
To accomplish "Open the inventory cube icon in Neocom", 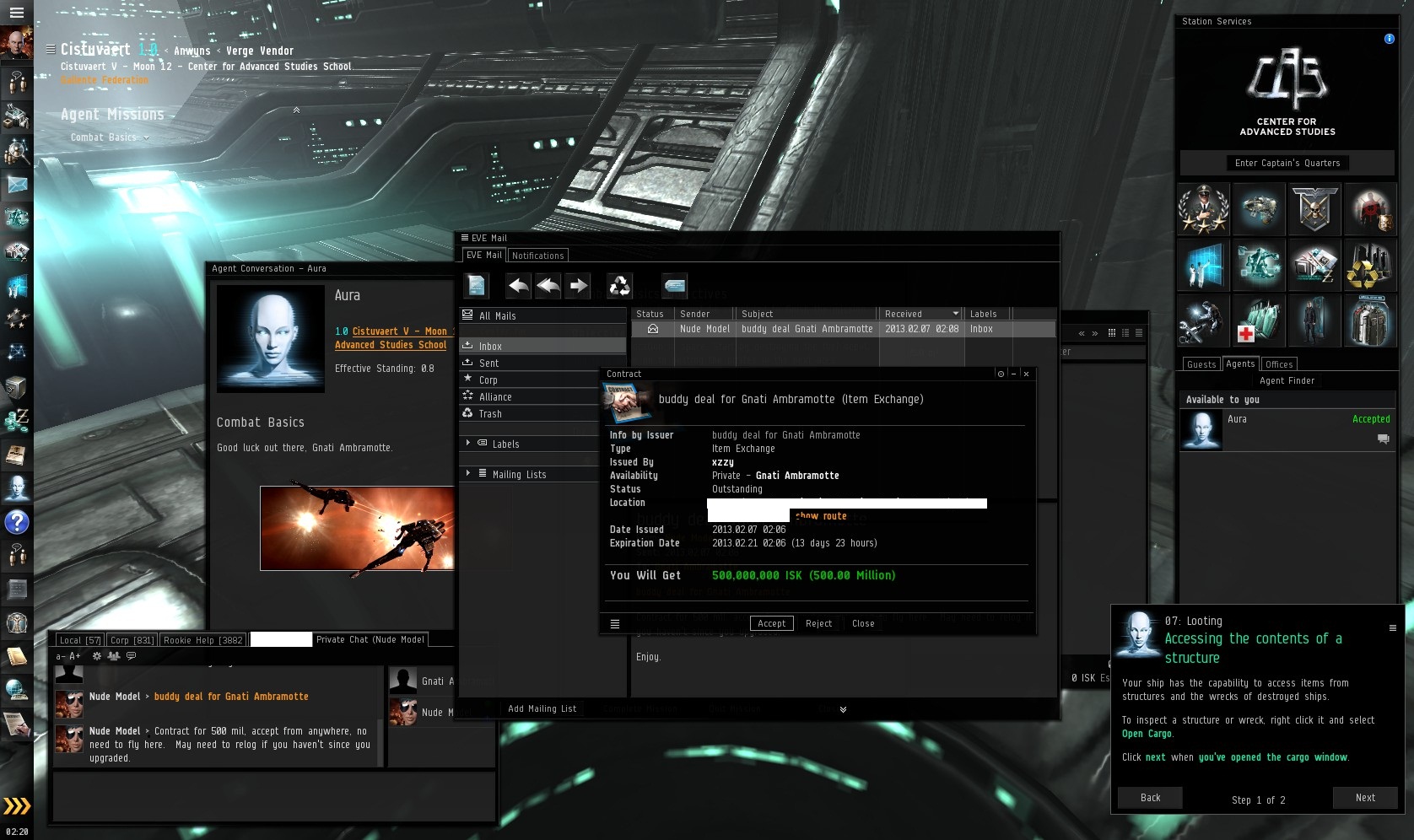I will point(17,387).
